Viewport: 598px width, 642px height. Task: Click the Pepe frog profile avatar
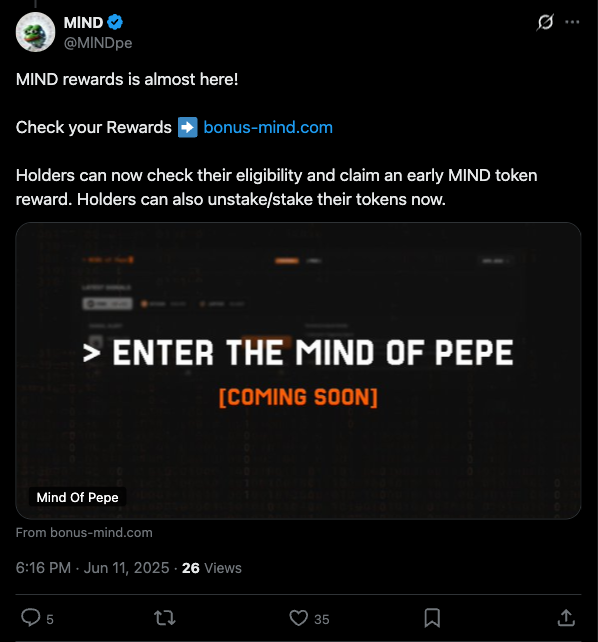(x=35, y=32)
